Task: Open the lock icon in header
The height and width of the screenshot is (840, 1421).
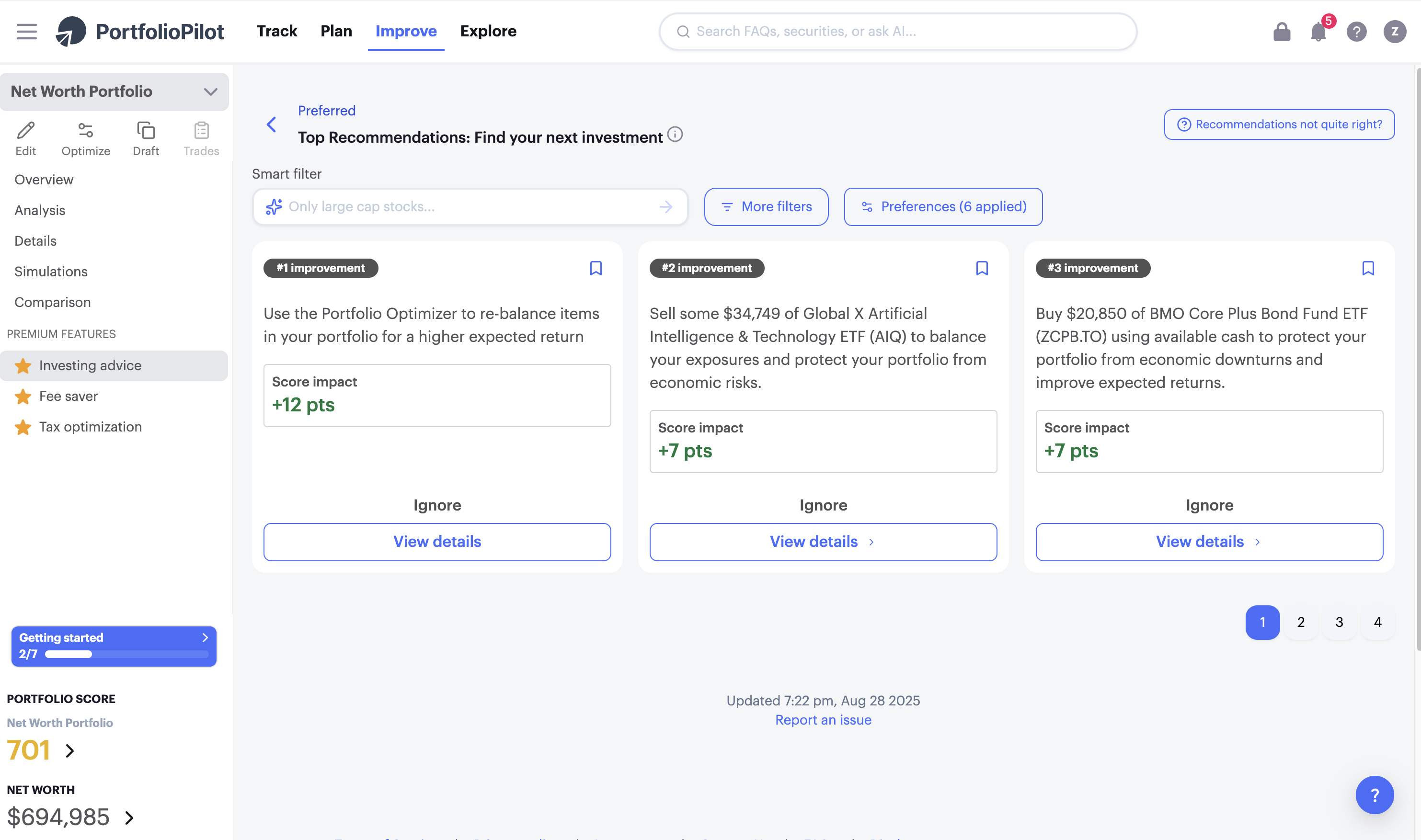Action: (1282, 32)
